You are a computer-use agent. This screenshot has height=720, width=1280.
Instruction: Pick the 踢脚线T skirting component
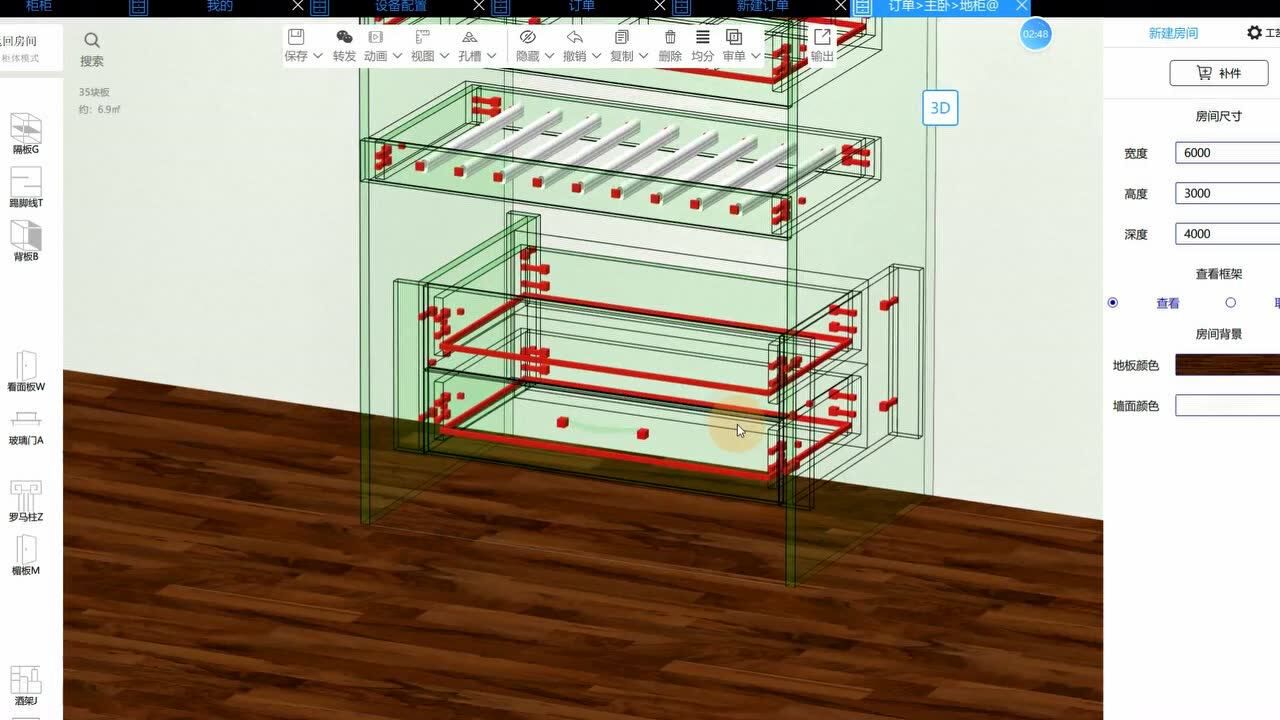[26, 188]
